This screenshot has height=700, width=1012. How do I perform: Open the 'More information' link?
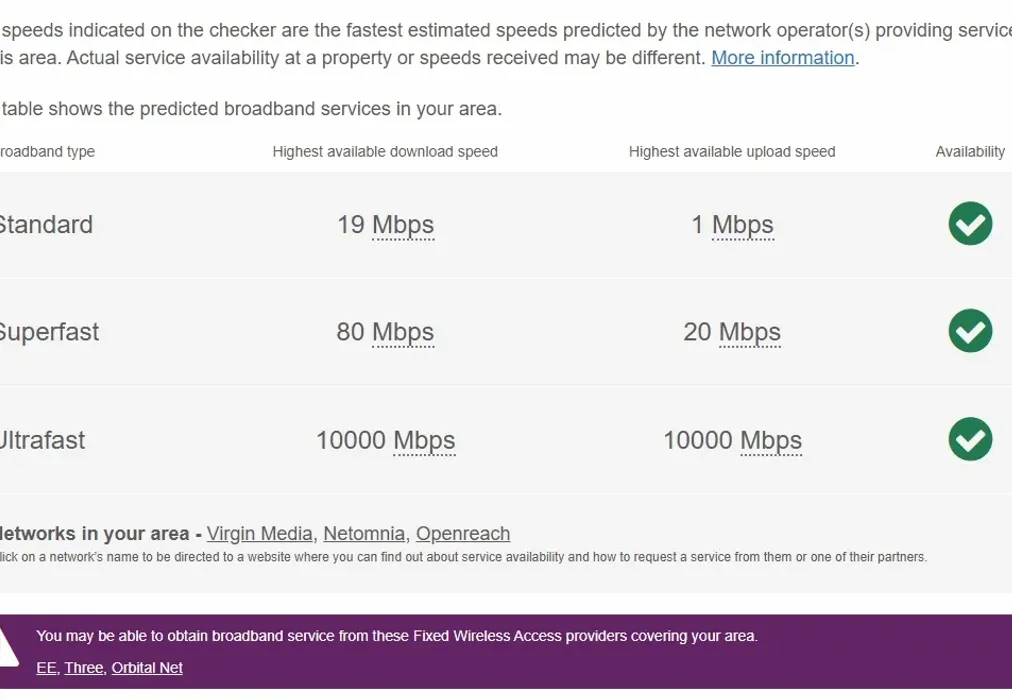(x=782, y=57)
